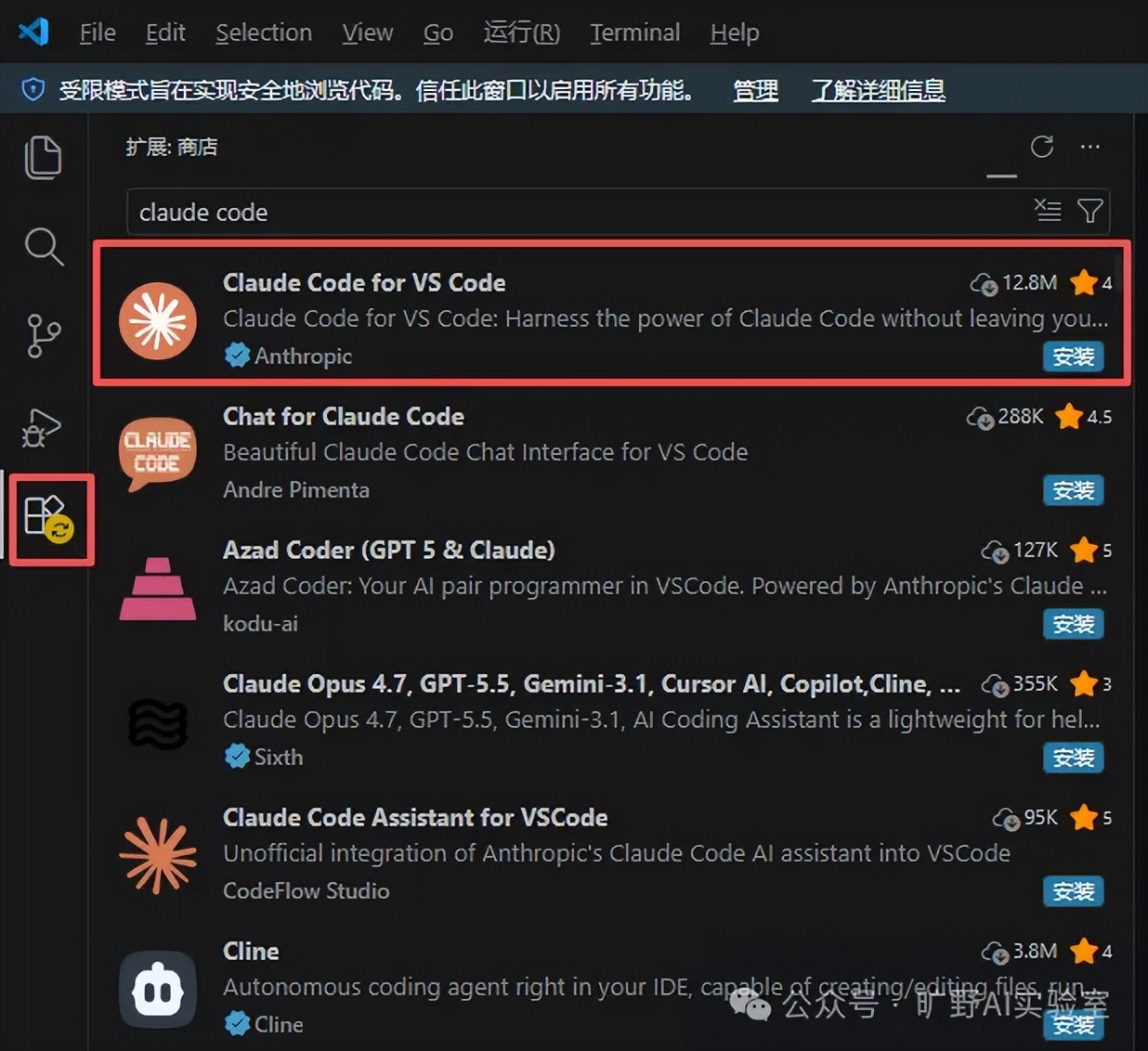Install the Sixth Claude Opus 4.7 extension

pyautogui.click(x=1074, y=758)
